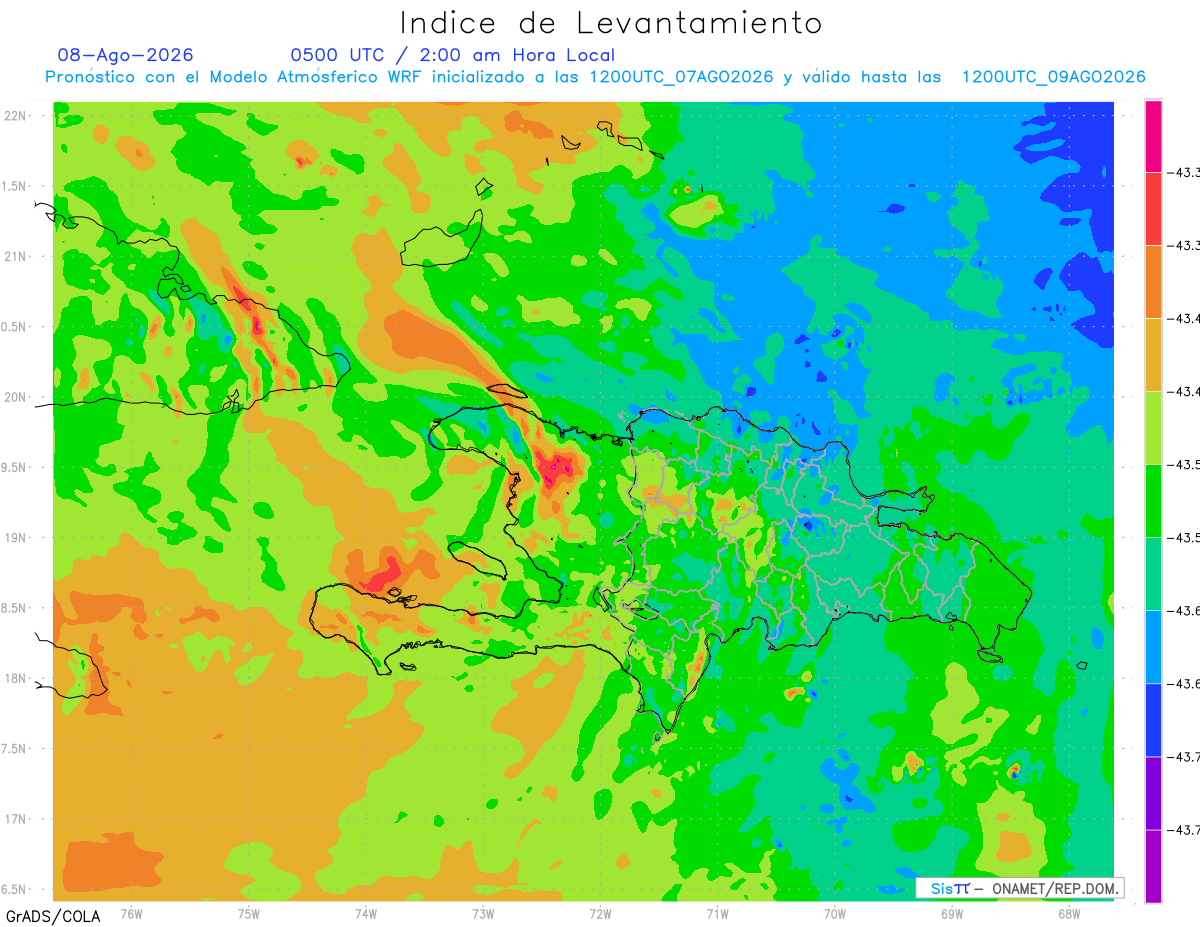
Task: Click the "18N" latitude label
Action: pos(16,679)
